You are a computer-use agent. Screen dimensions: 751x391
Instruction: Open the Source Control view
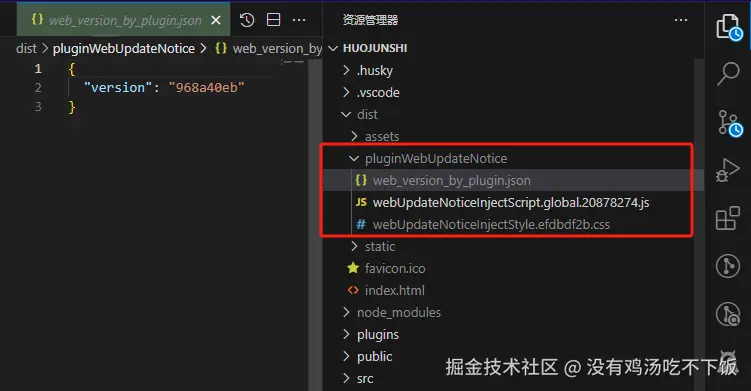tap(729, 123)
